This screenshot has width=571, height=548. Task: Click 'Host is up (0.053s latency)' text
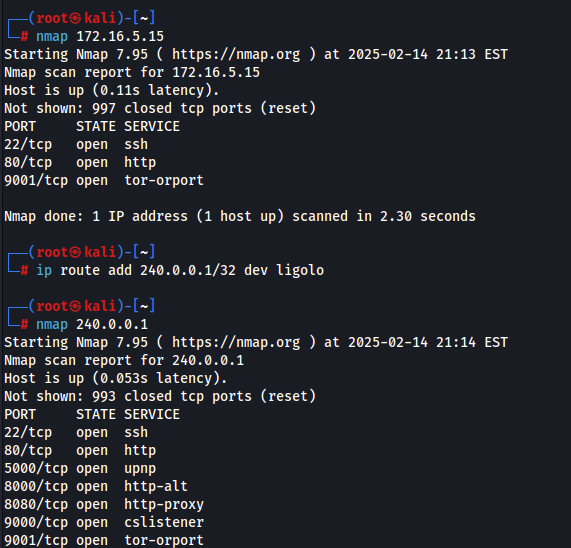[x=115, y=378]
